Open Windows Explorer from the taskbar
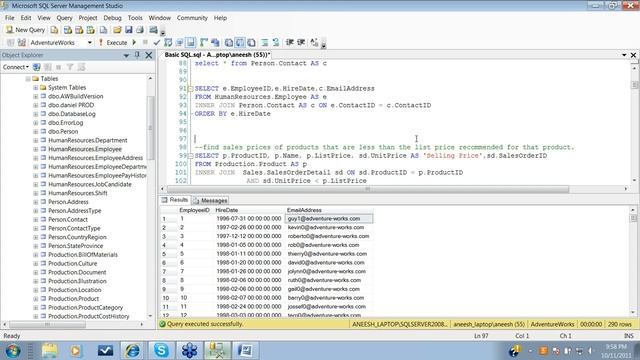Screen dimensions: 640x360 click(50, 351)
